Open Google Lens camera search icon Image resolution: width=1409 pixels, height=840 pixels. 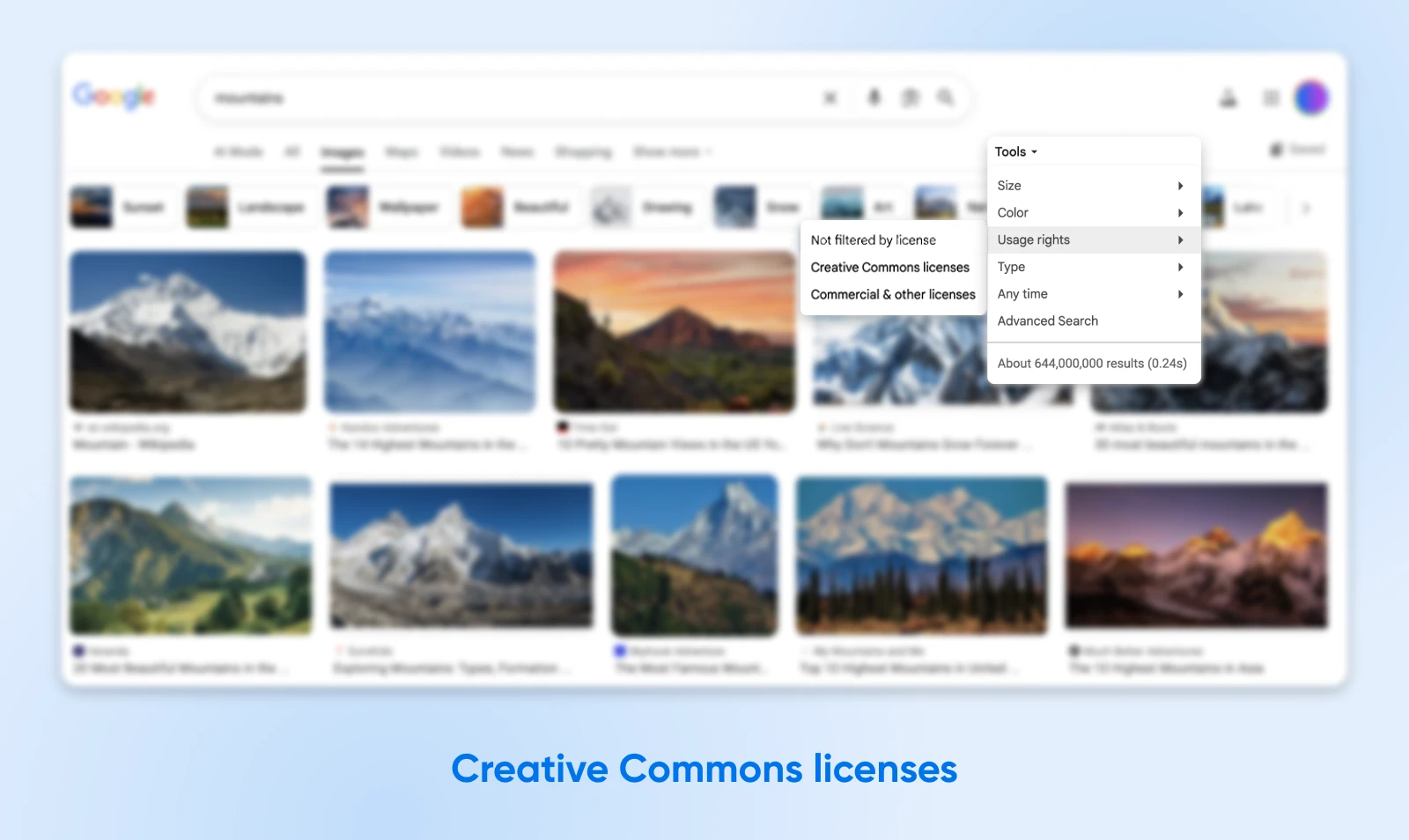point(910,98)
